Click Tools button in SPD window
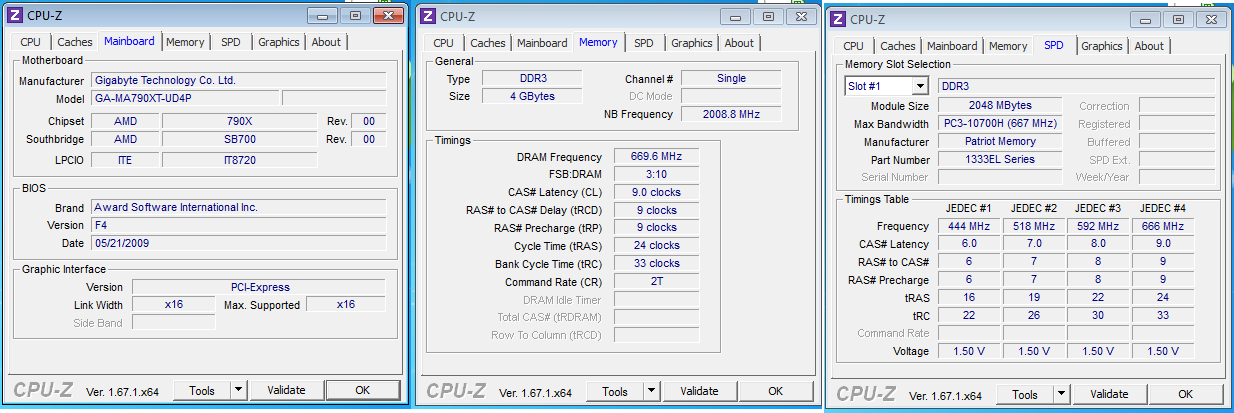Screen dimensions: 1234x413 pos(1025,394)
